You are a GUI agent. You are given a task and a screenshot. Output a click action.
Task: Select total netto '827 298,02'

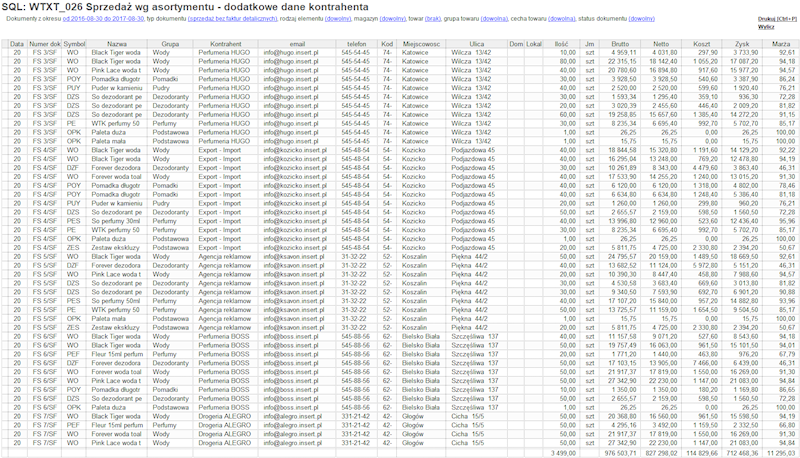(x=662, y=453)
